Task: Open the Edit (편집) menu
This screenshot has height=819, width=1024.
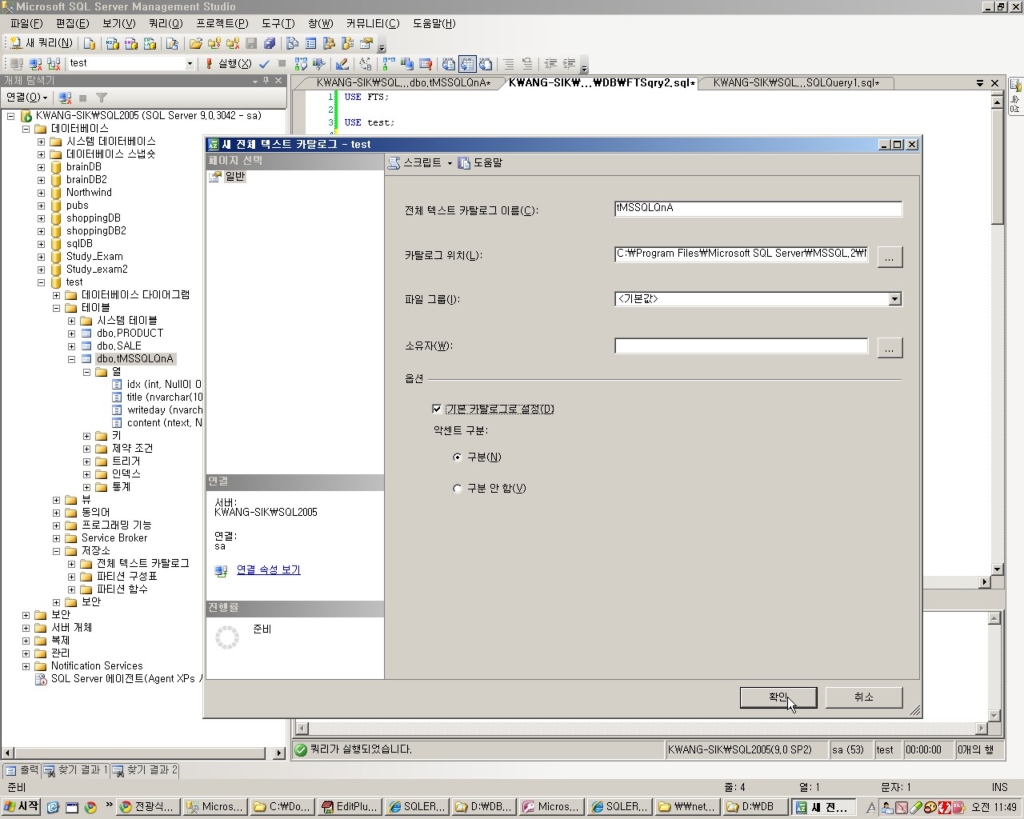Action: tap(72, 24)
